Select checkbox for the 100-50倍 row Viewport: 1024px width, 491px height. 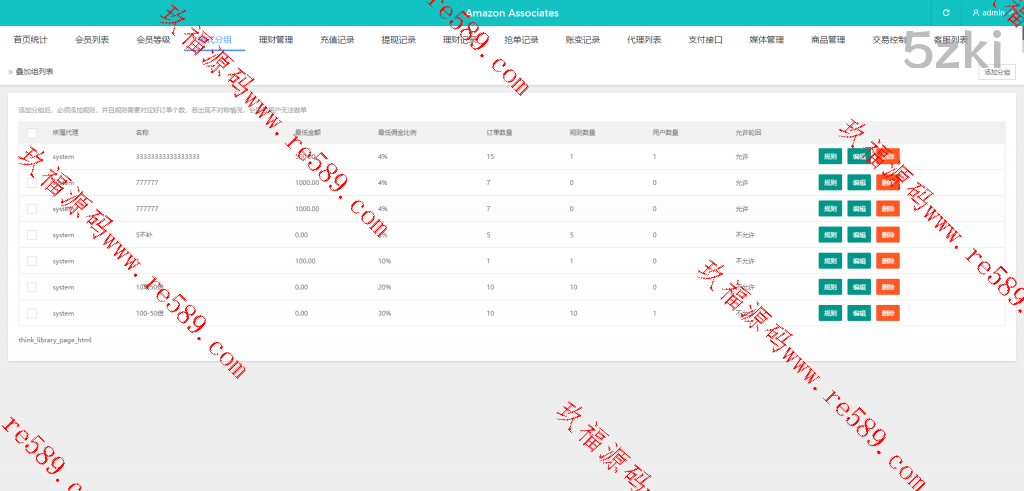tap(32, 313)
